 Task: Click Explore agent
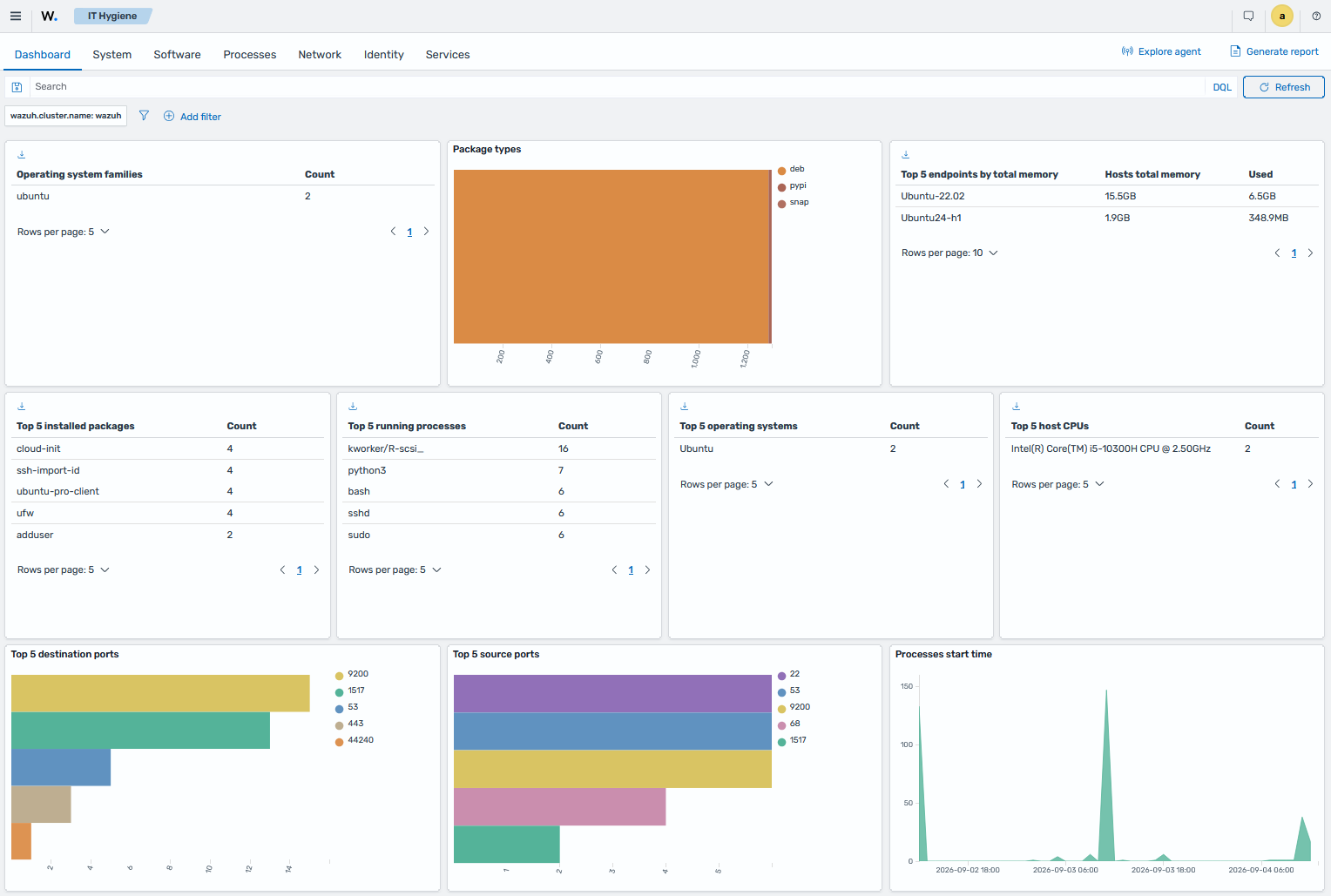[x=1161, y=51]
